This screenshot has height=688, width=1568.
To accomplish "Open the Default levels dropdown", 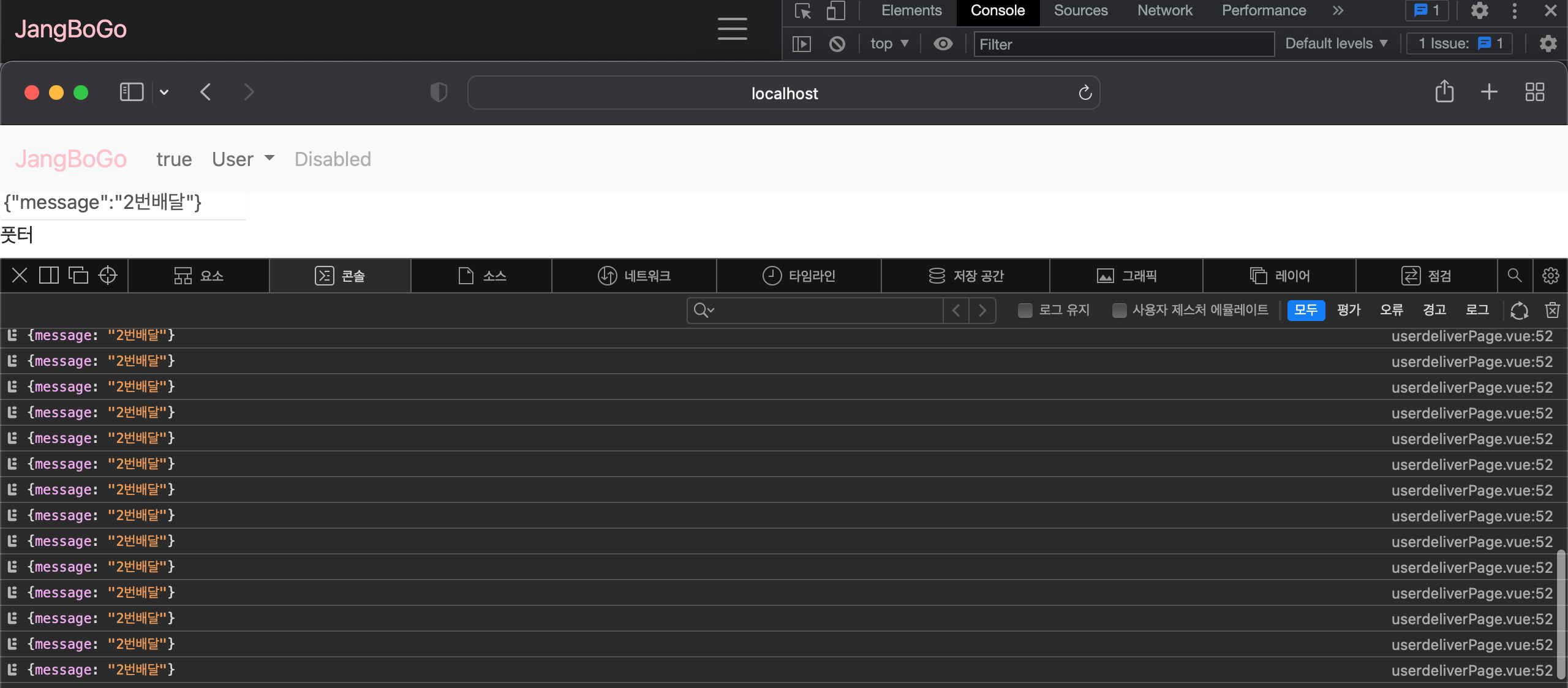I will coord(1336,44).
